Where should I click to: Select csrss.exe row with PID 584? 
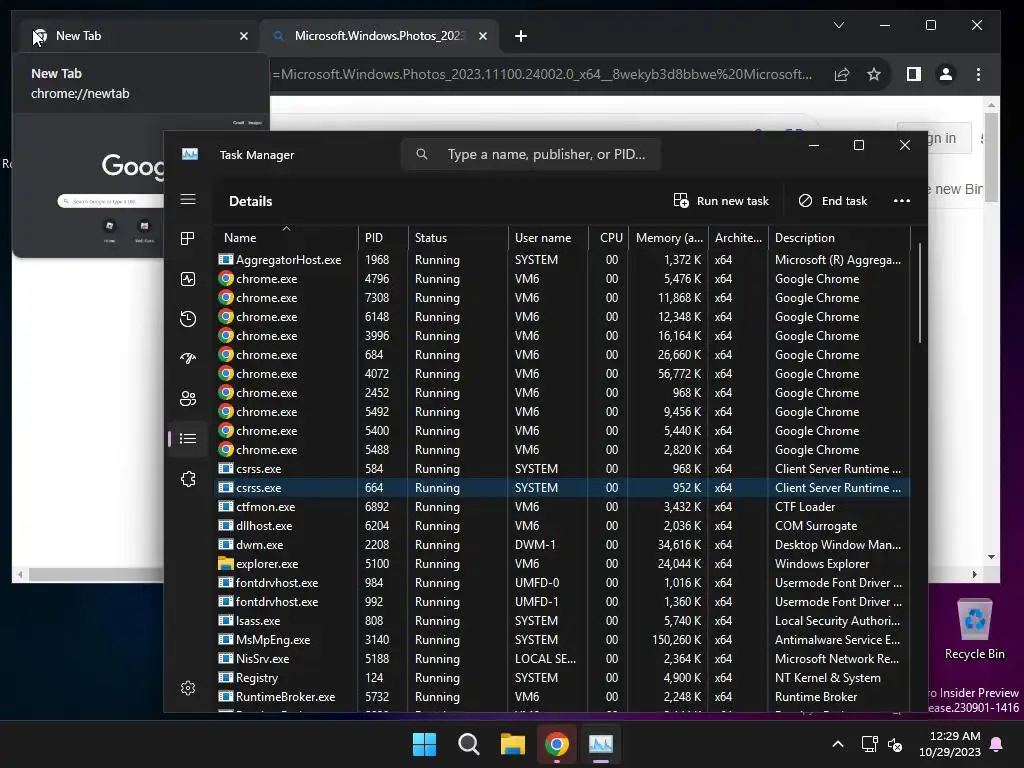[562, 469]
